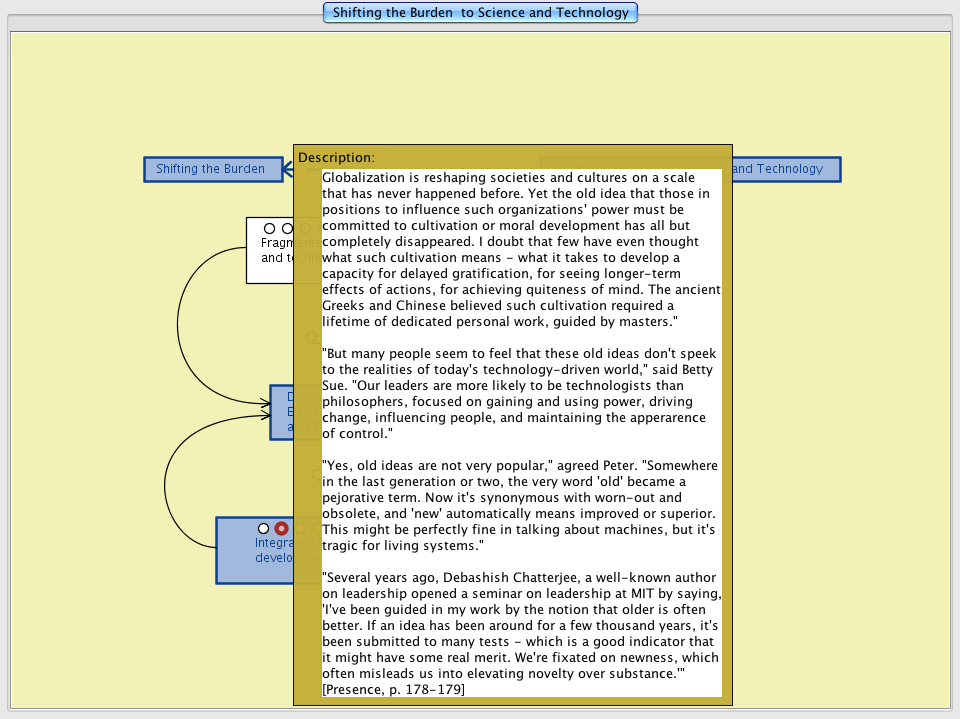
Task: Select the white radio circle in Integrated node
Action: pyautogui.click(x=263, y=528)
